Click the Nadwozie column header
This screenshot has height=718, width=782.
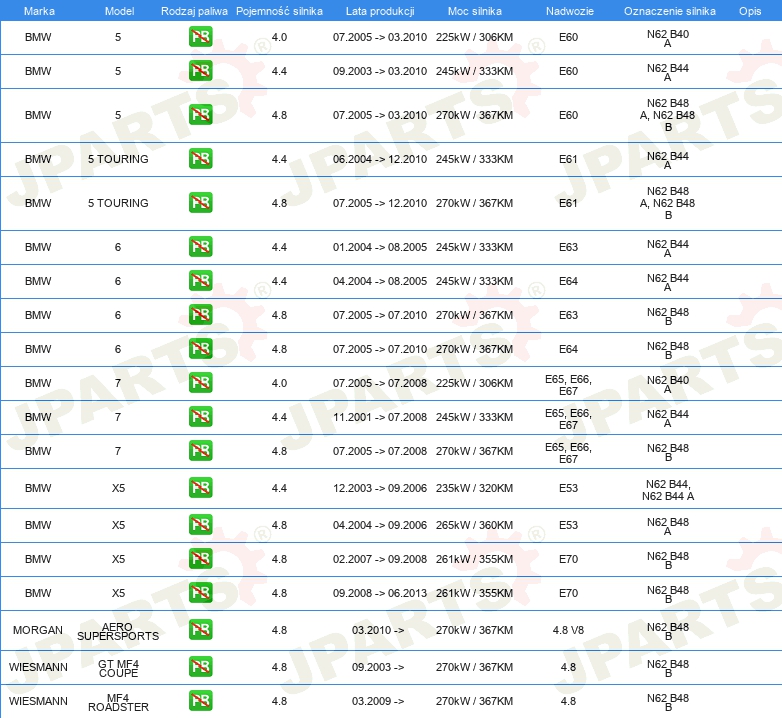coord(570,11)
